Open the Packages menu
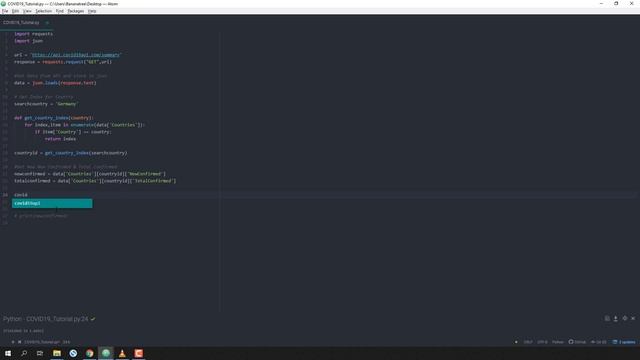The width and height of the screenshot is (640, 360). pyautogui.click(x=76, y=11)
